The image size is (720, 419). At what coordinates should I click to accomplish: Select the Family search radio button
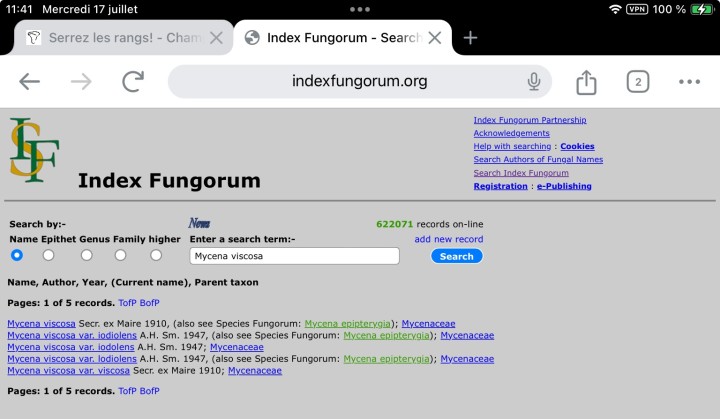pos(120,255)
